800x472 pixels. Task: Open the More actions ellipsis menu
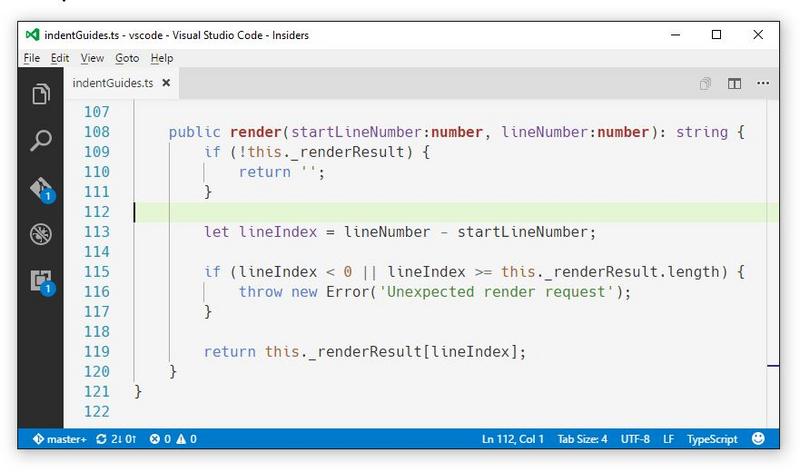763,83
